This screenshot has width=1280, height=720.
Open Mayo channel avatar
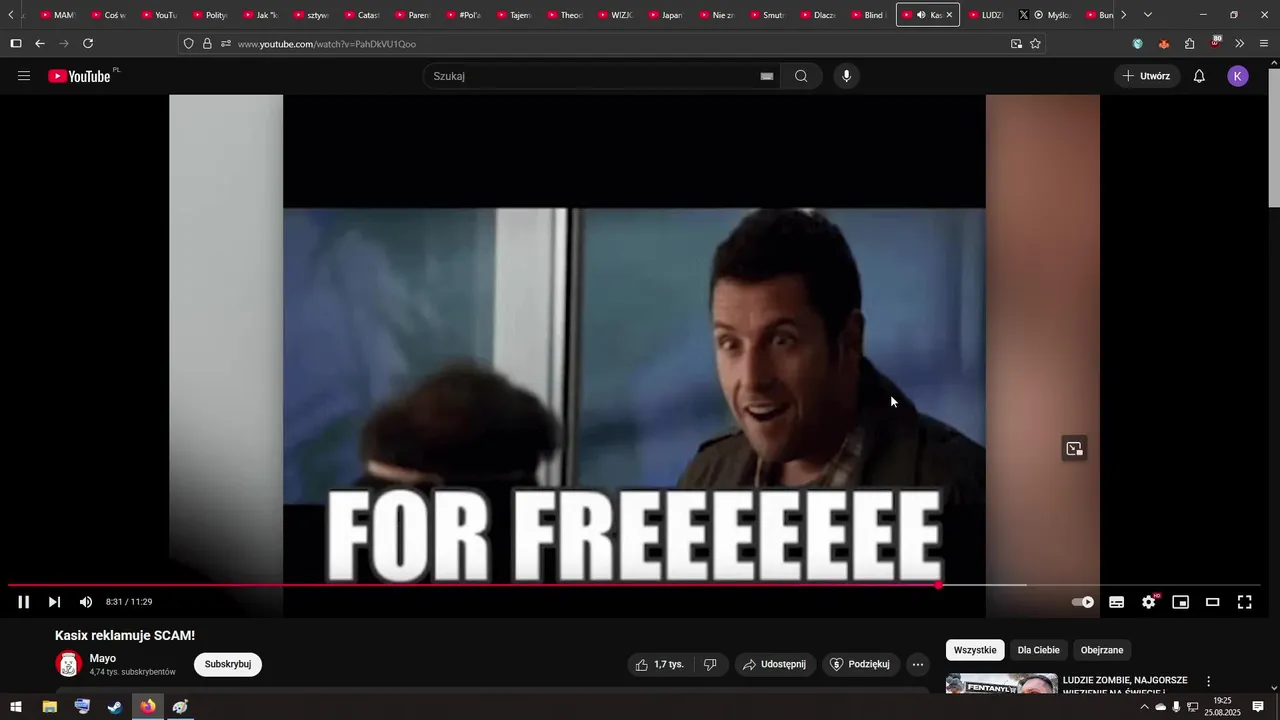tap(69, 664)
